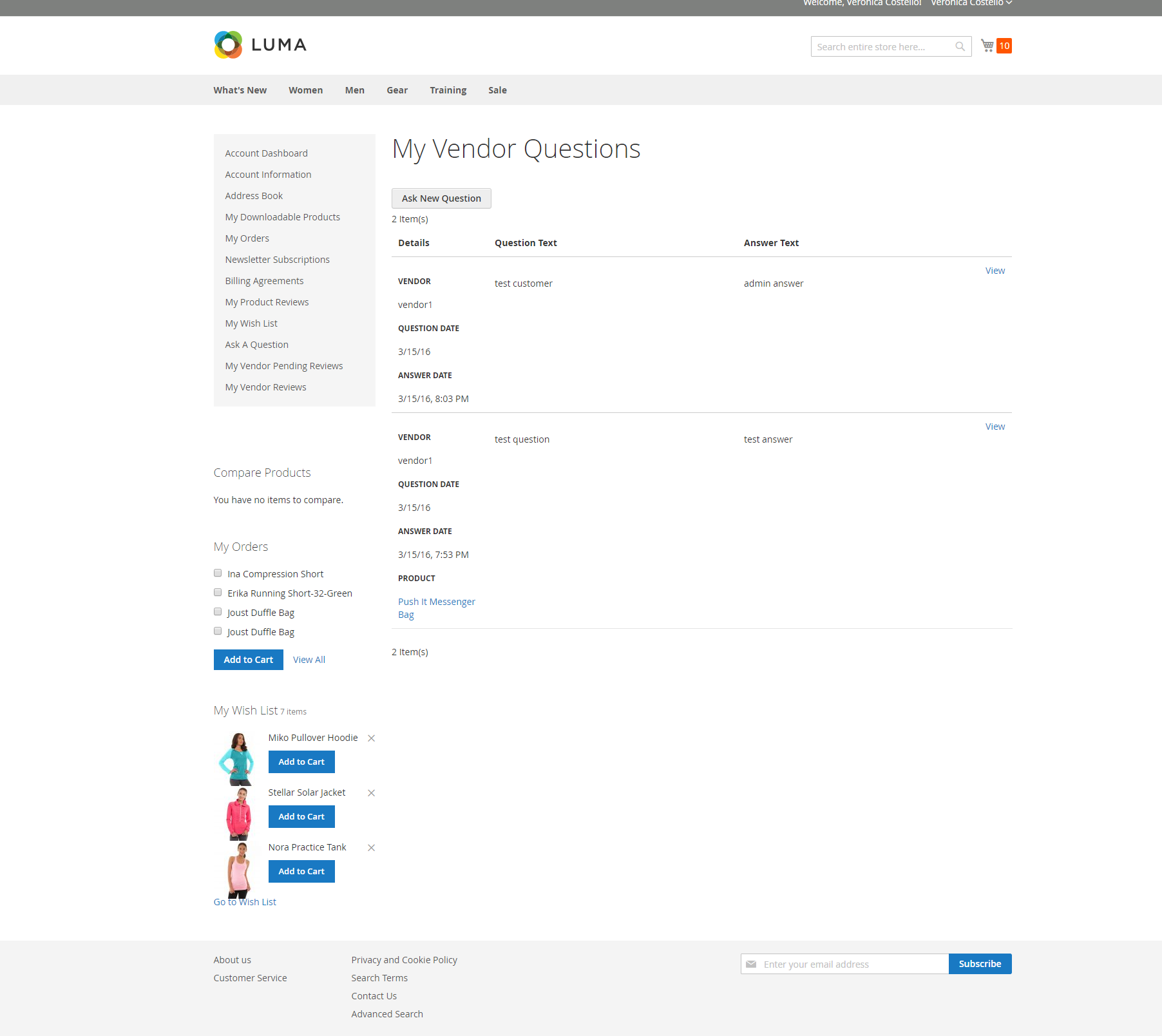This screenshot has width=1162, height=1036.
Task: Open the Search Terms footer link
Action: [x=380, y=978]
